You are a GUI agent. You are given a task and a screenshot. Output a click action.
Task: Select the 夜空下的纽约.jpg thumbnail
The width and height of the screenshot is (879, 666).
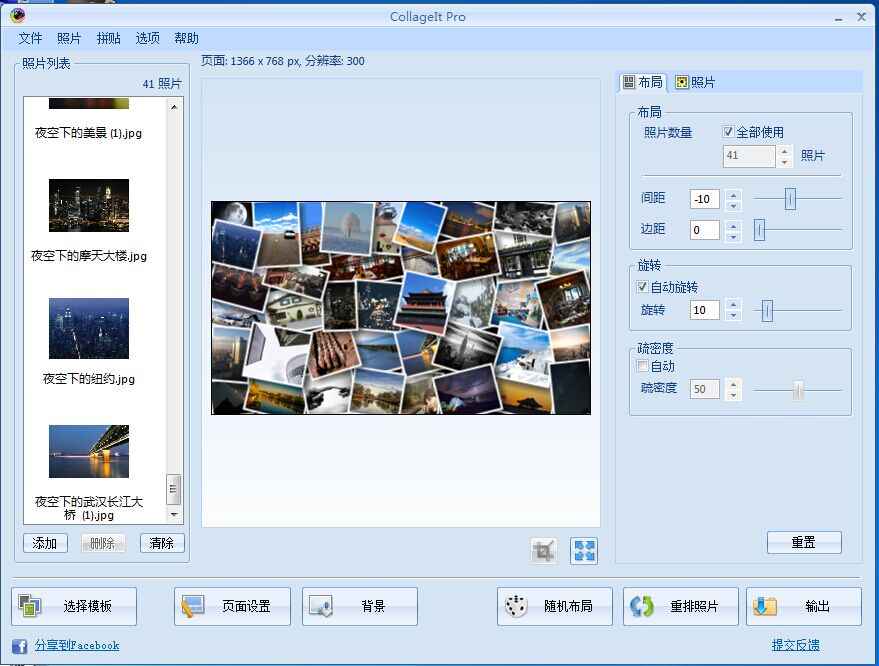click(89, 329)
